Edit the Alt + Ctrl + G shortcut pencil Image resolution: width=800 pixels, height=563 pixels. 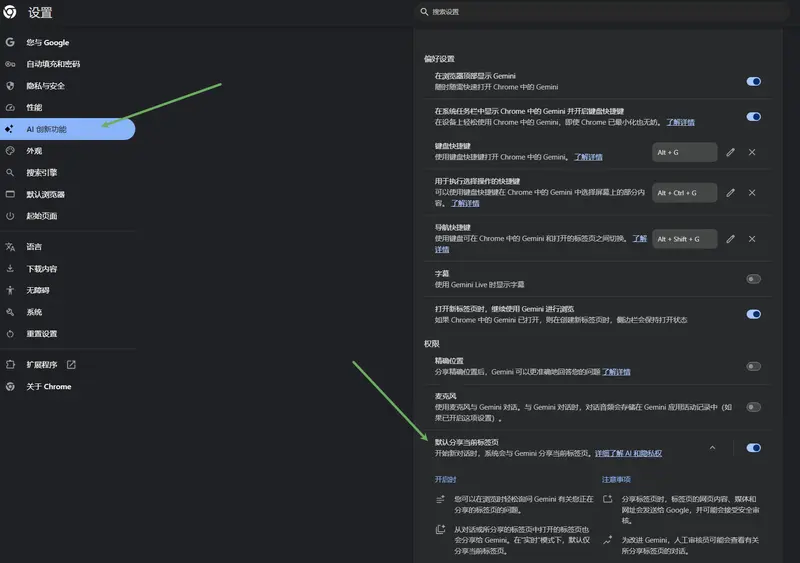click(731, 193)
